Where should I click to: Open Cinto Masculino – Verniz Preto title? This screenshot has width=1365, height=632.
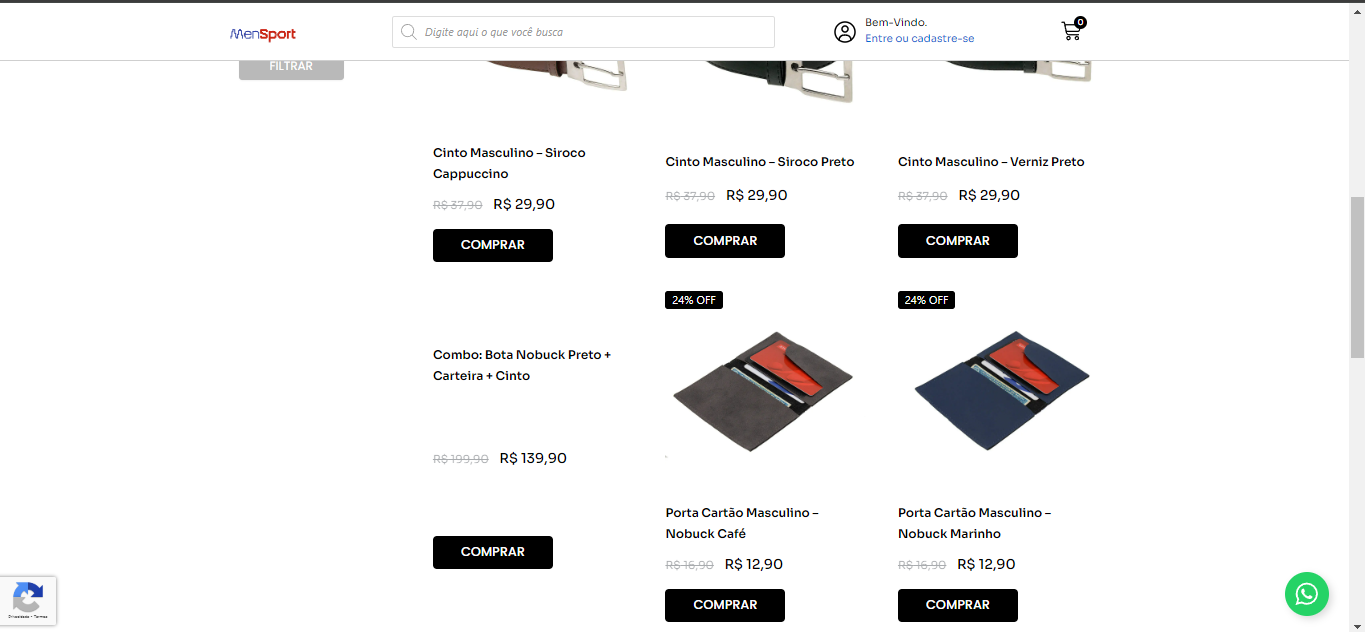(991, 162)
